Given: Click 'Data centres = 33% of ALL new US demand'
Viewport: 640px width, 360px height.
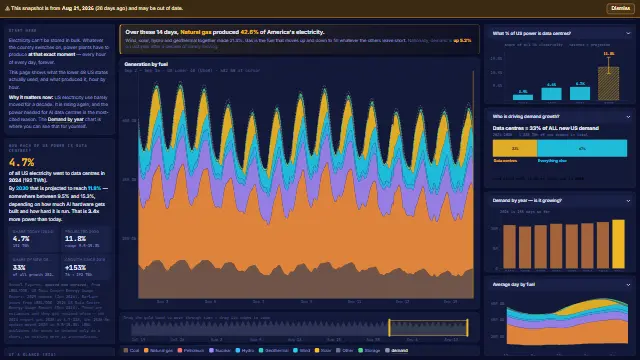Looking at the screenshot, I should click(545, 128).
